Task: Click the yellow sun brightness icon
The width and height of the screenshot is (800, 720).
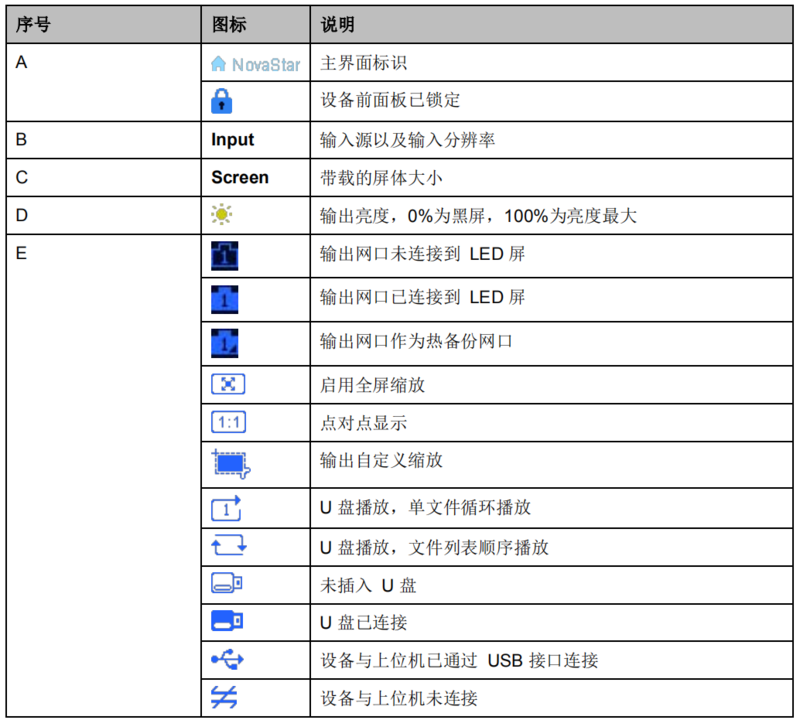Action: (222, 214)
